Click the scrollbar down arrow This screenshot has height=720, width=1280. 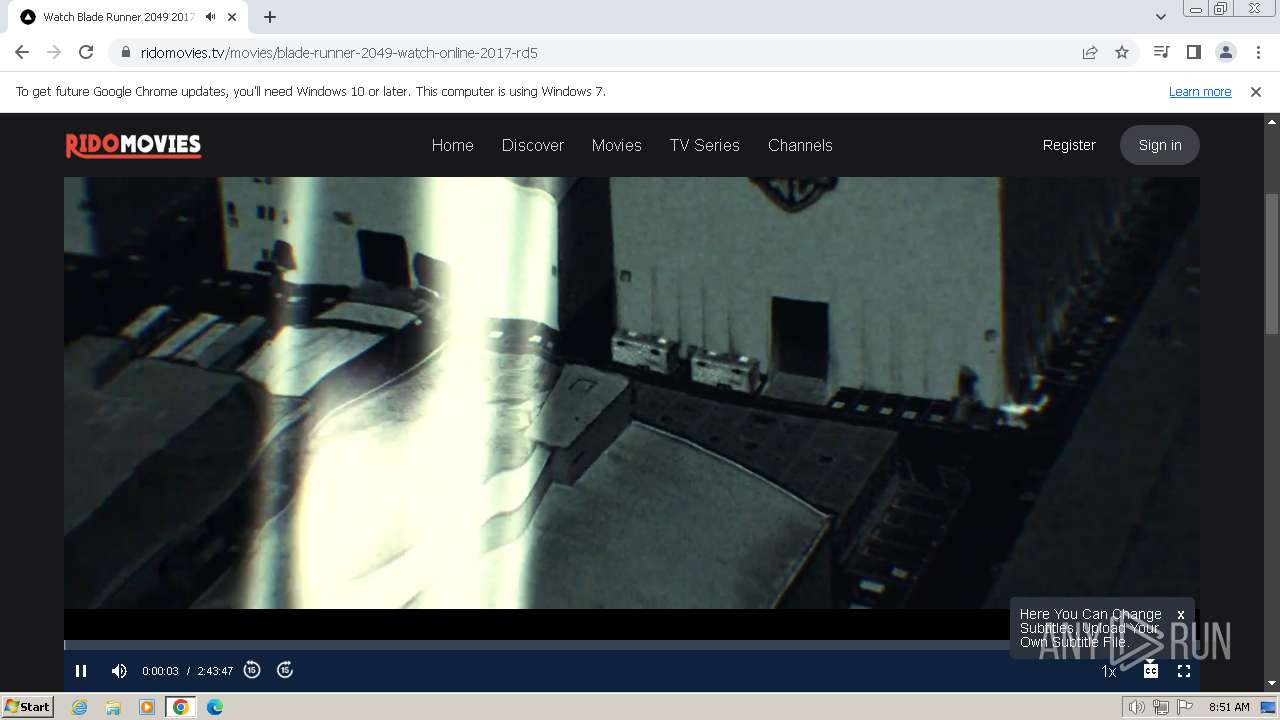click(1272, 684)
